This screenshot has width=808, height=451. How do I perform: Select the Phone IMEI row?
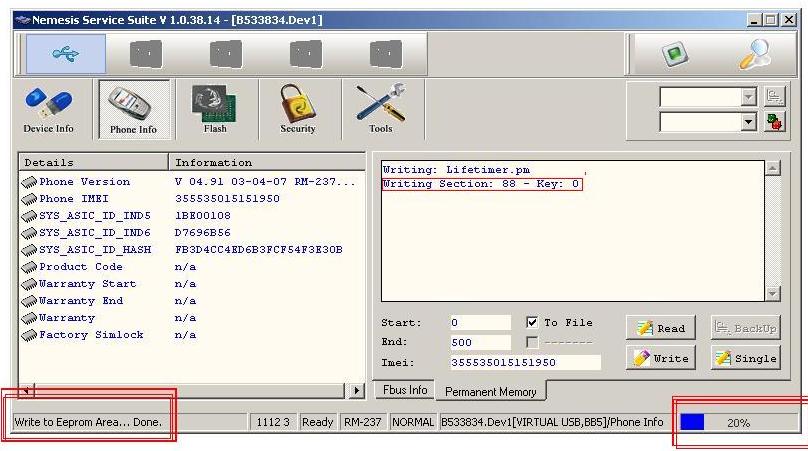tap(191, 199)
